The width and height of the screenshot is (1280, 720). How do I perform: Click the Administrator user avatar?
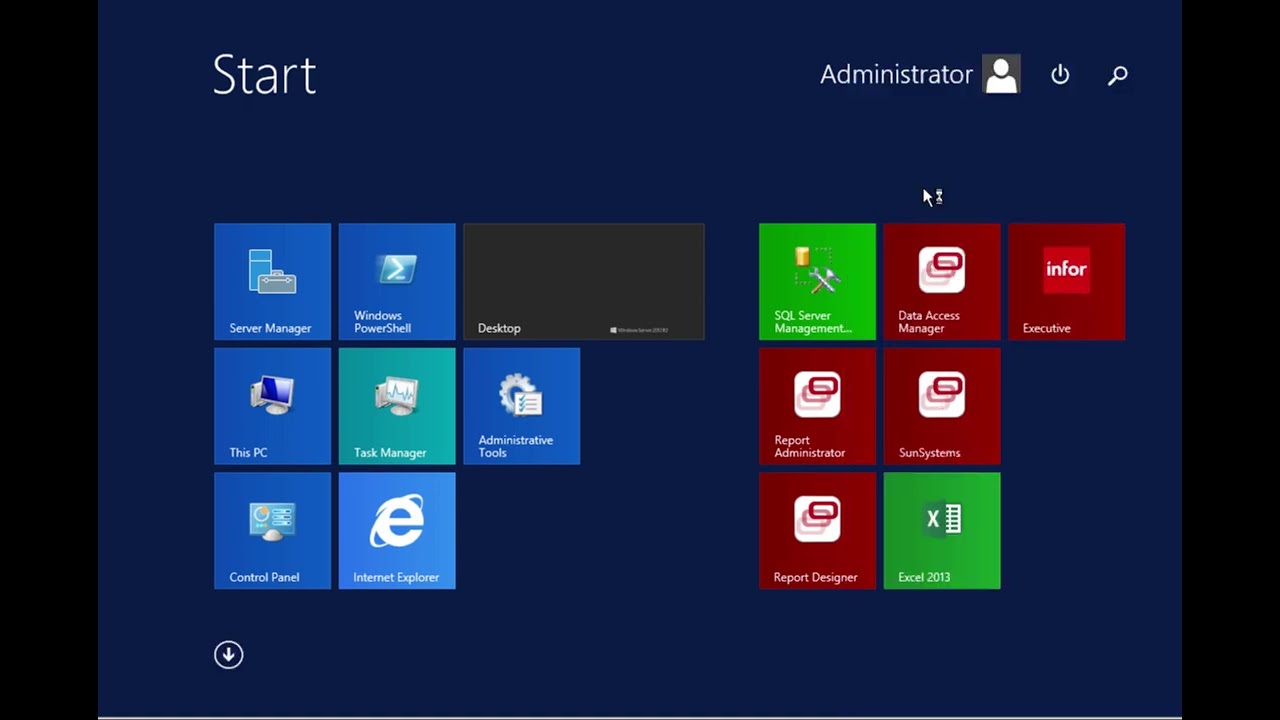click(1001, 74)
